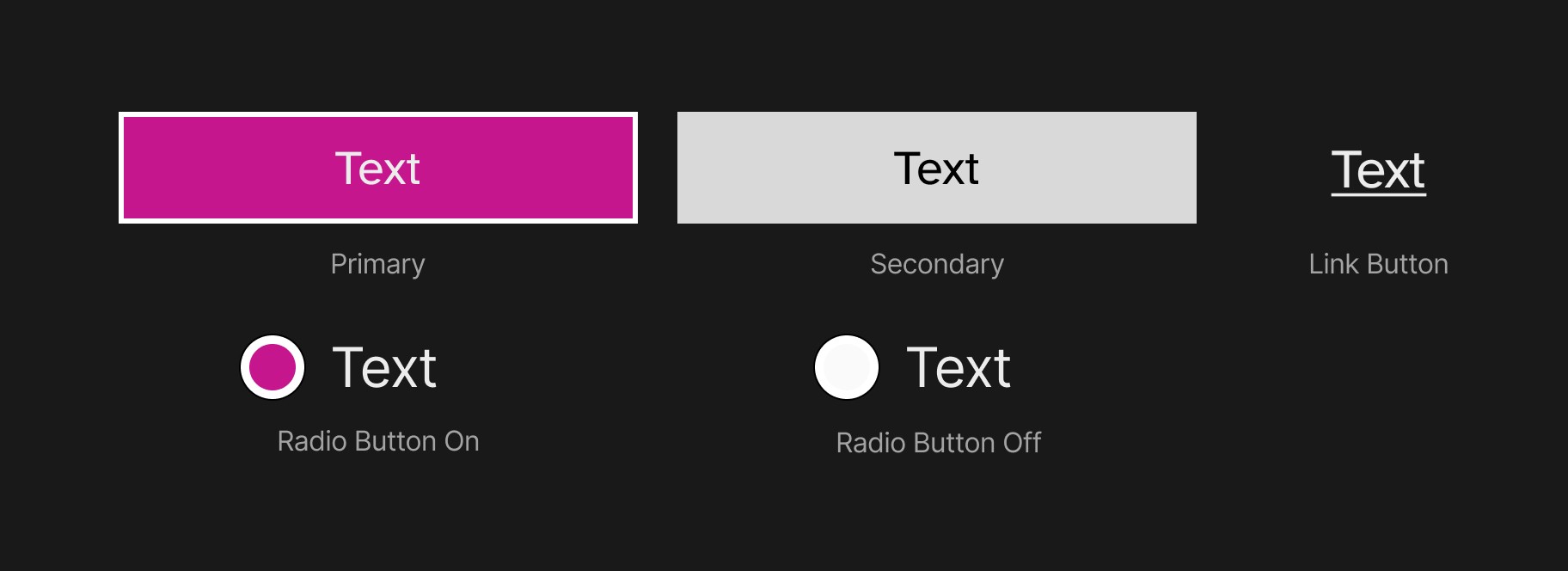The image size is (1568, 571).
Task: Click the magenta dot inside the radio circle
Action: pyautogui.click(x=273, y=367)
